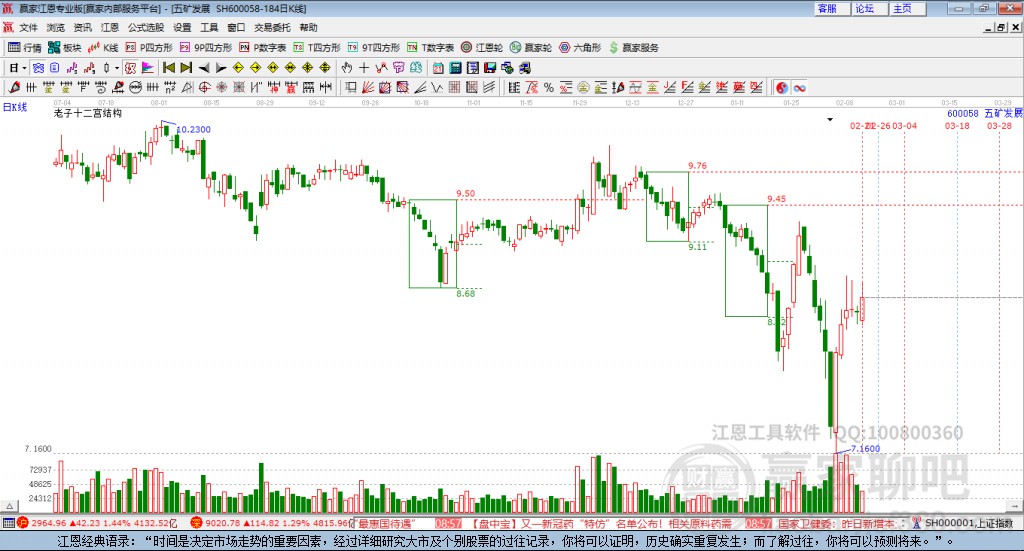Click the 9.76 resistance level label
This screenshot has height=551, width=1024.
point(697,166)
